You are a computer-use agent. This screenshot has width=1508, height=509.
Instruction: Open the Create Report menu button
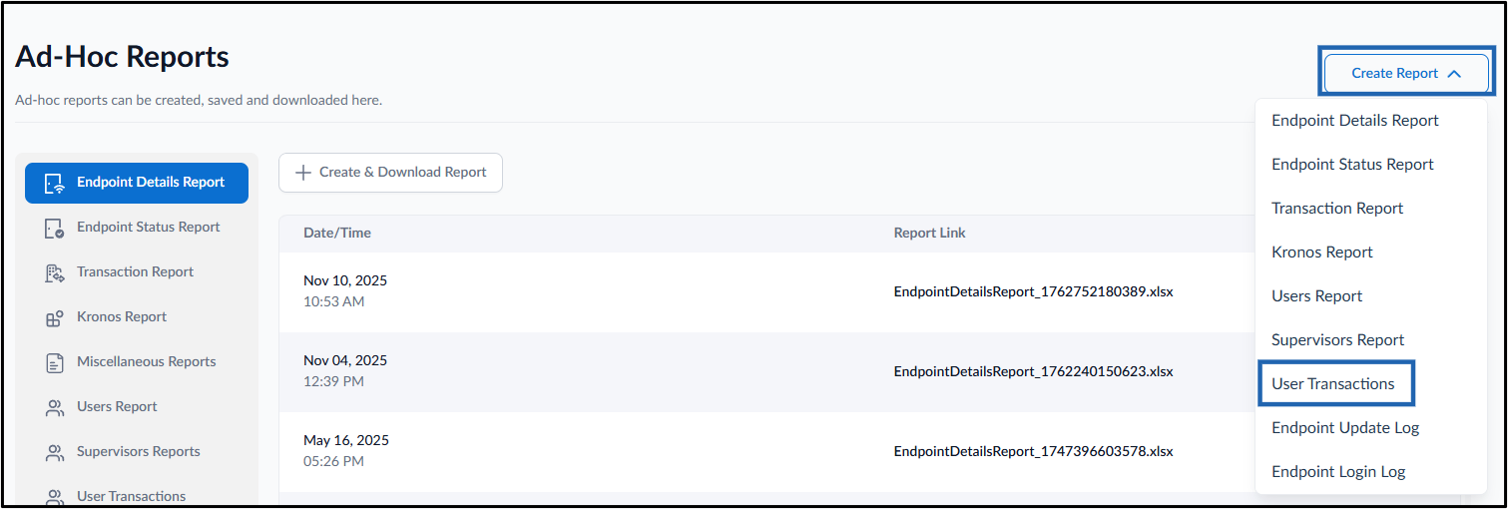pyautogui.click(x=1406, y=73)
